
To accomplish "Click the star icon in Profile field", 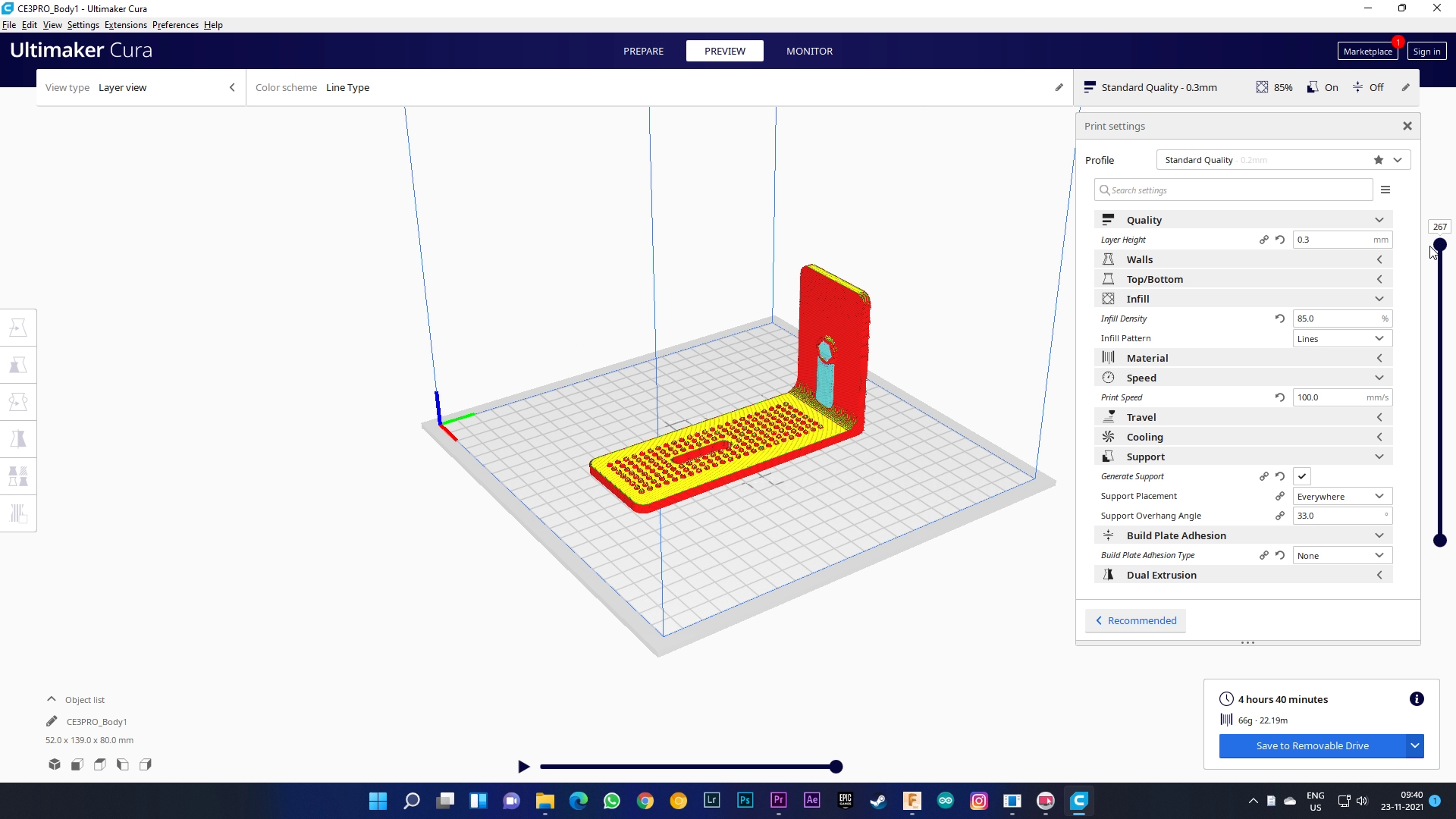I will (1379, 160).
